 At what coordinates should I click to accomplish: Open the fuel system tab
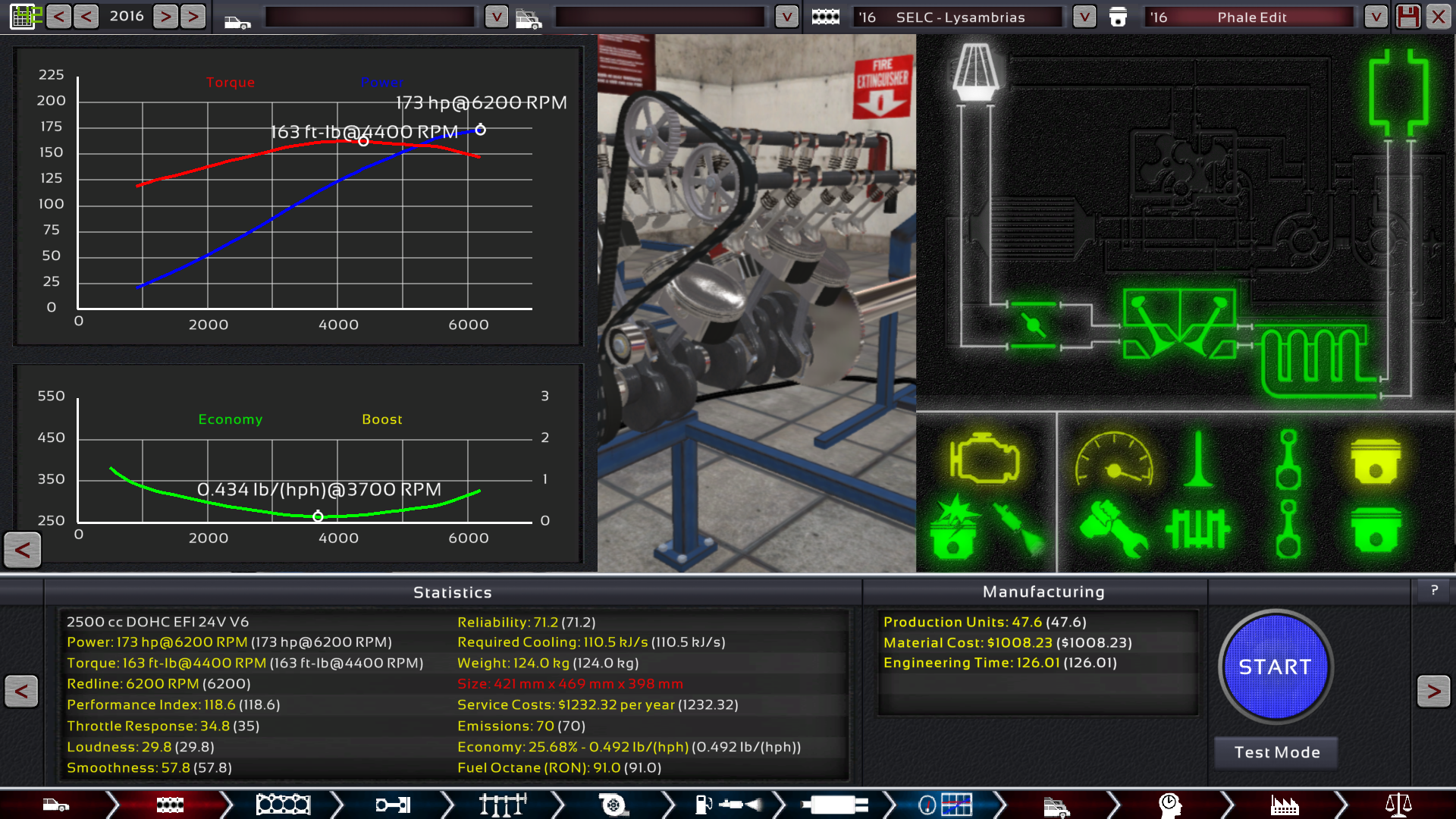click(x=728, y=805)
